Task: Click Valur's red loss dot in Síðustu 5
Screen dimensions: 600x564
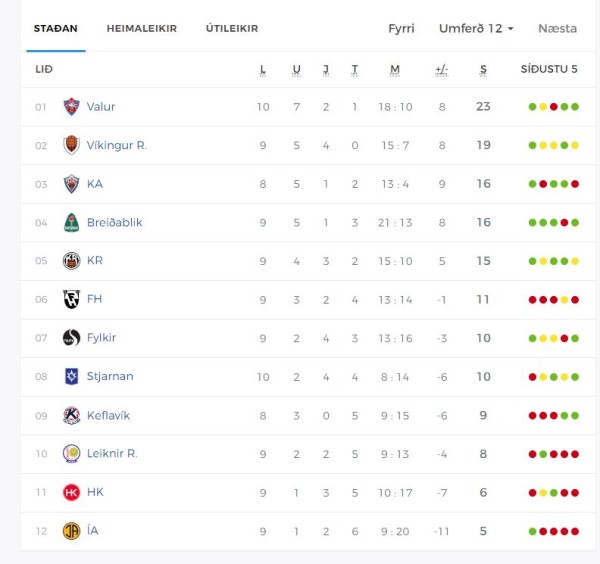Action: [553, 107]
